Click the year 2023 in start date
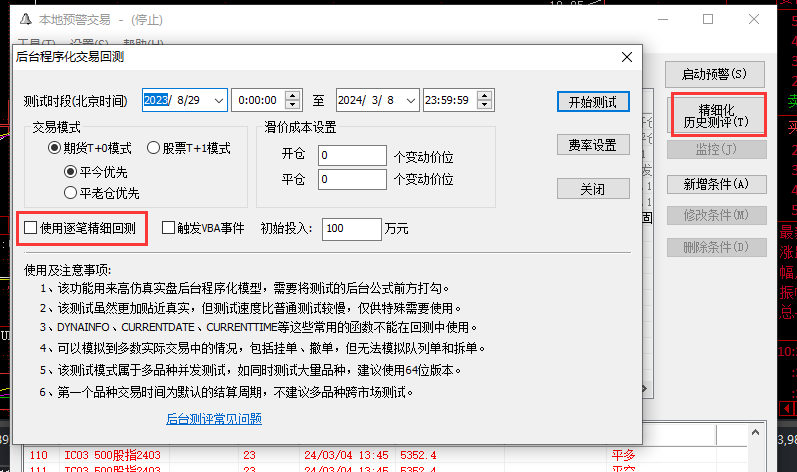The image size is (797, 472). click(156, 100)
